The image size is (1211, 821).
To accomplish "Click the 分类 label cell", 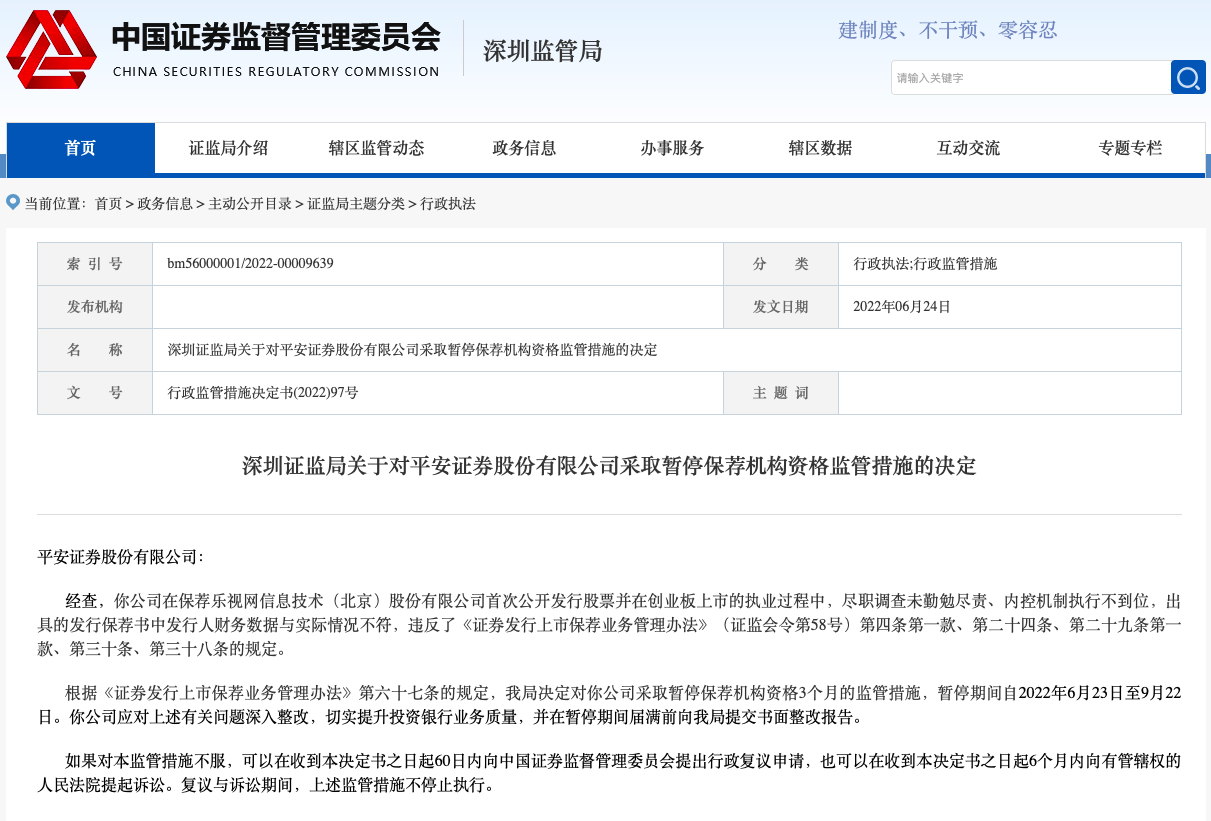I will click(x=781, y=264).
